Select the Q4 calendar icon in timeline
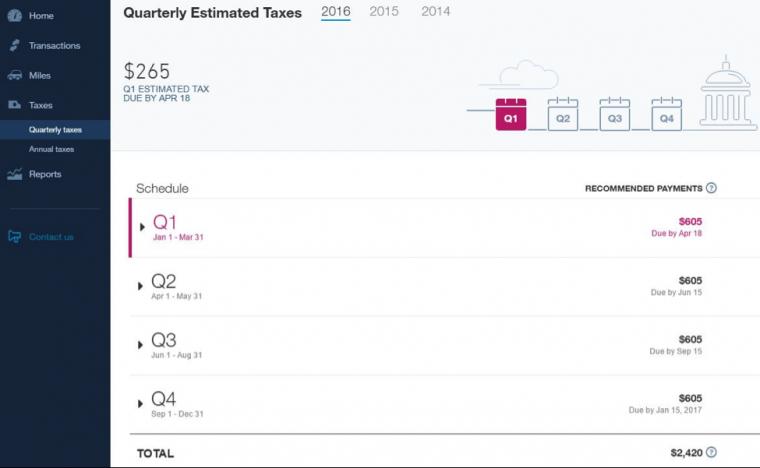 666,114
